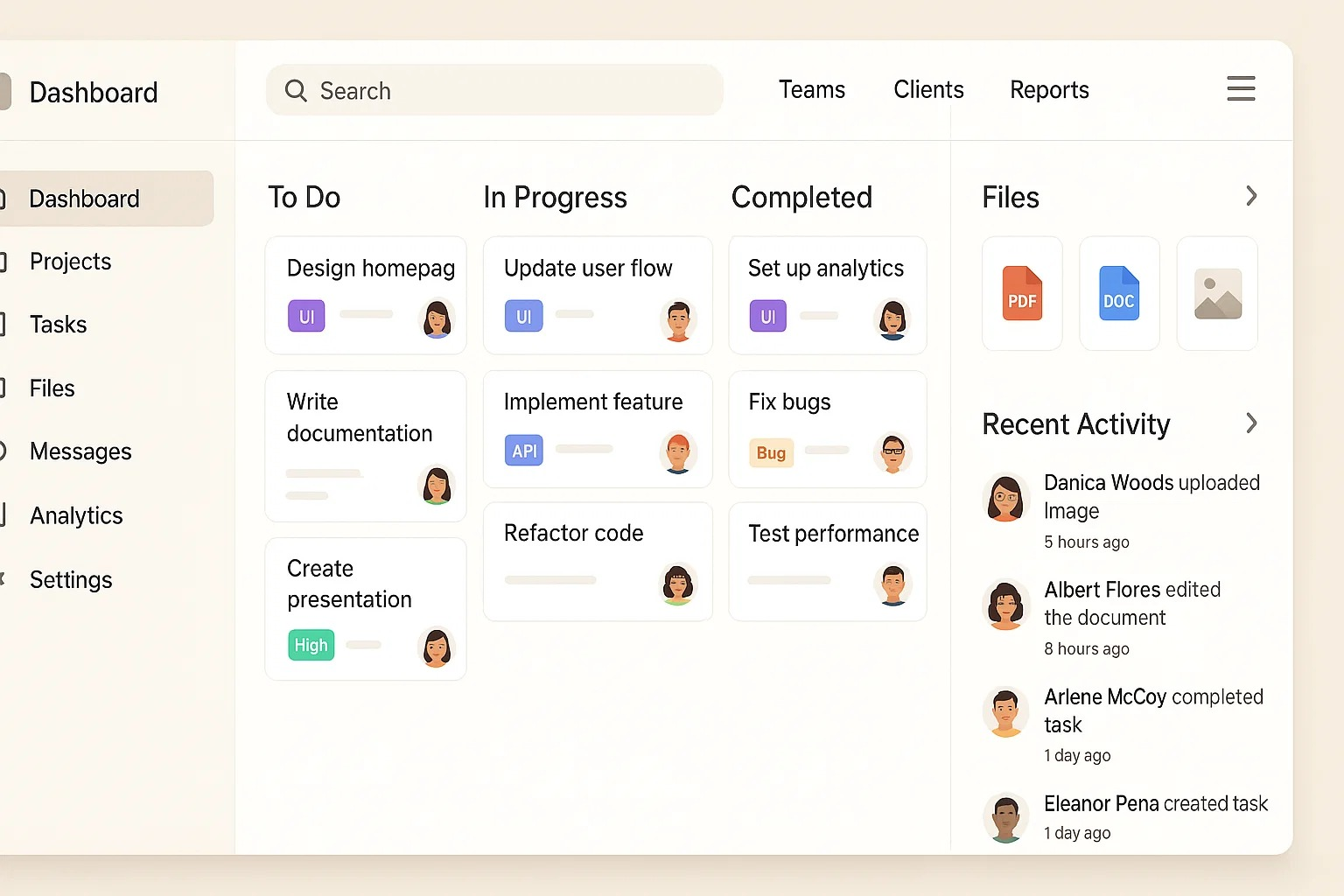
Task: Open the DOC file icon
Action: point(1118,294)
